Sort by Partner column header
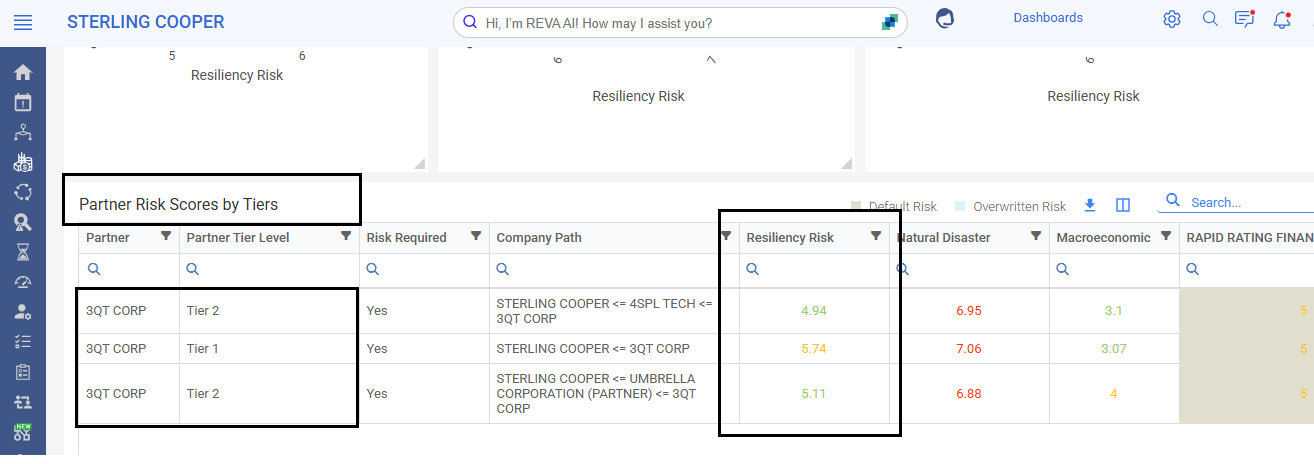Viewport: 1314px width, 464px height. point(108,238)
